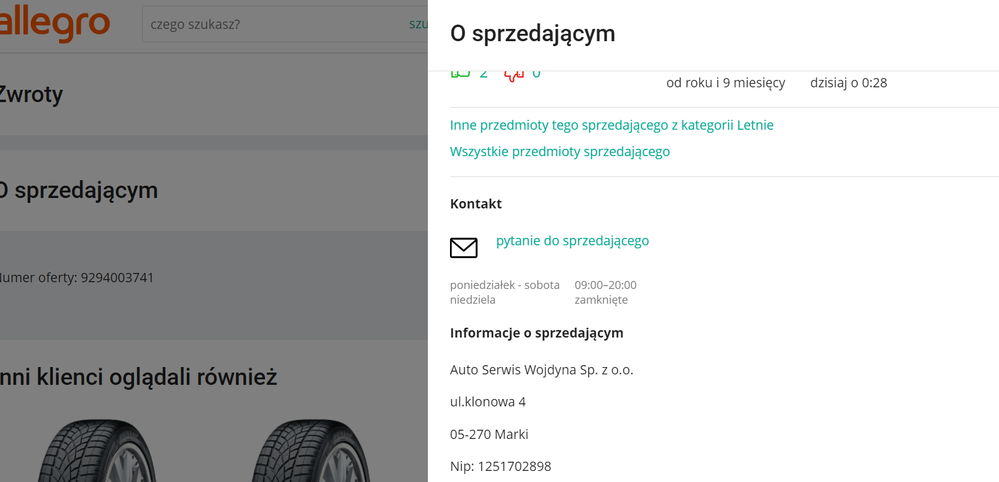This screenshot has height=482, width=999.
Task: Click 'Nip: 1251702898' text
Action: pyautogui.click(x=500, y=466)
